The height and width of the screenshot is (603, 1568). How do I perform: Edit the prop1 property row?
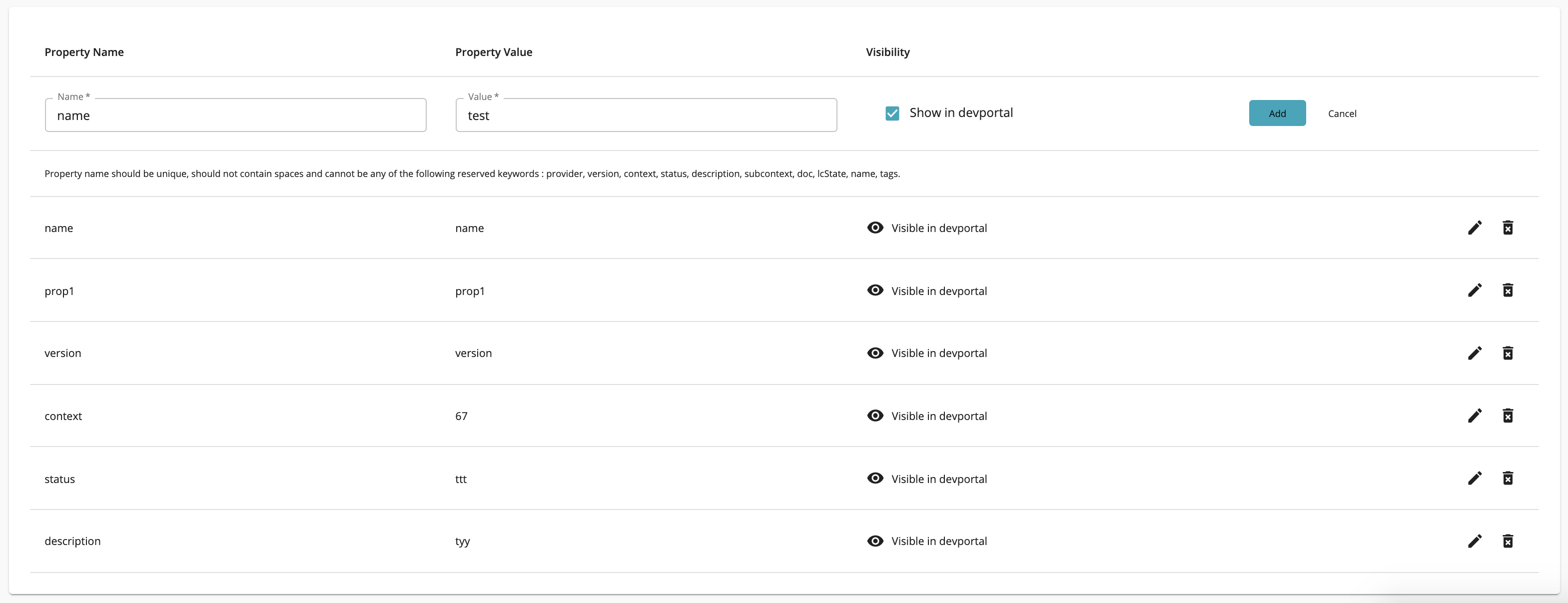(x=1475, y=290)
